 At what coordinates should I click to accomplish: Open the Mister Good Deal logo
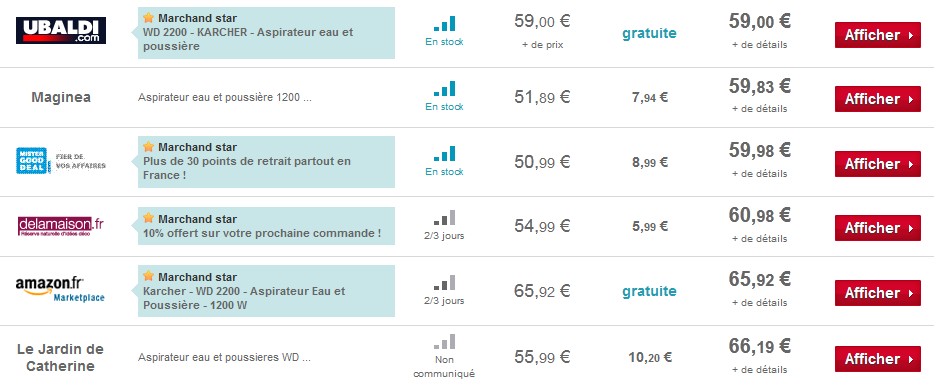tap(61, 161)
